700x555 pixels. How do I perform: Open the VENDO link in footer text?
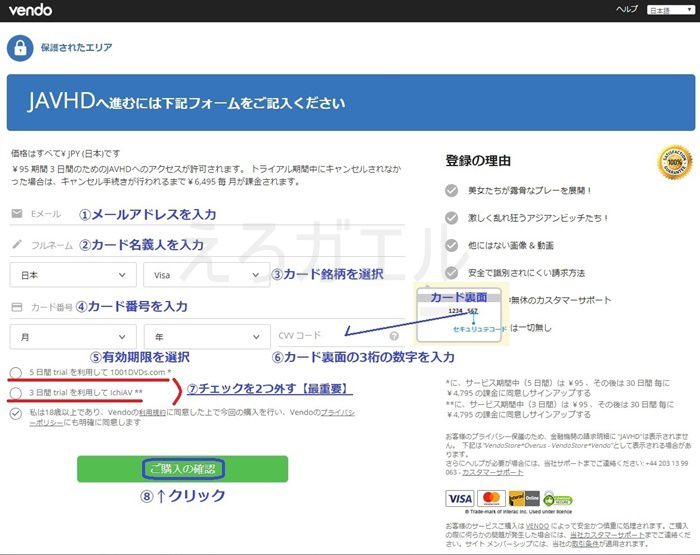[538, 526]
